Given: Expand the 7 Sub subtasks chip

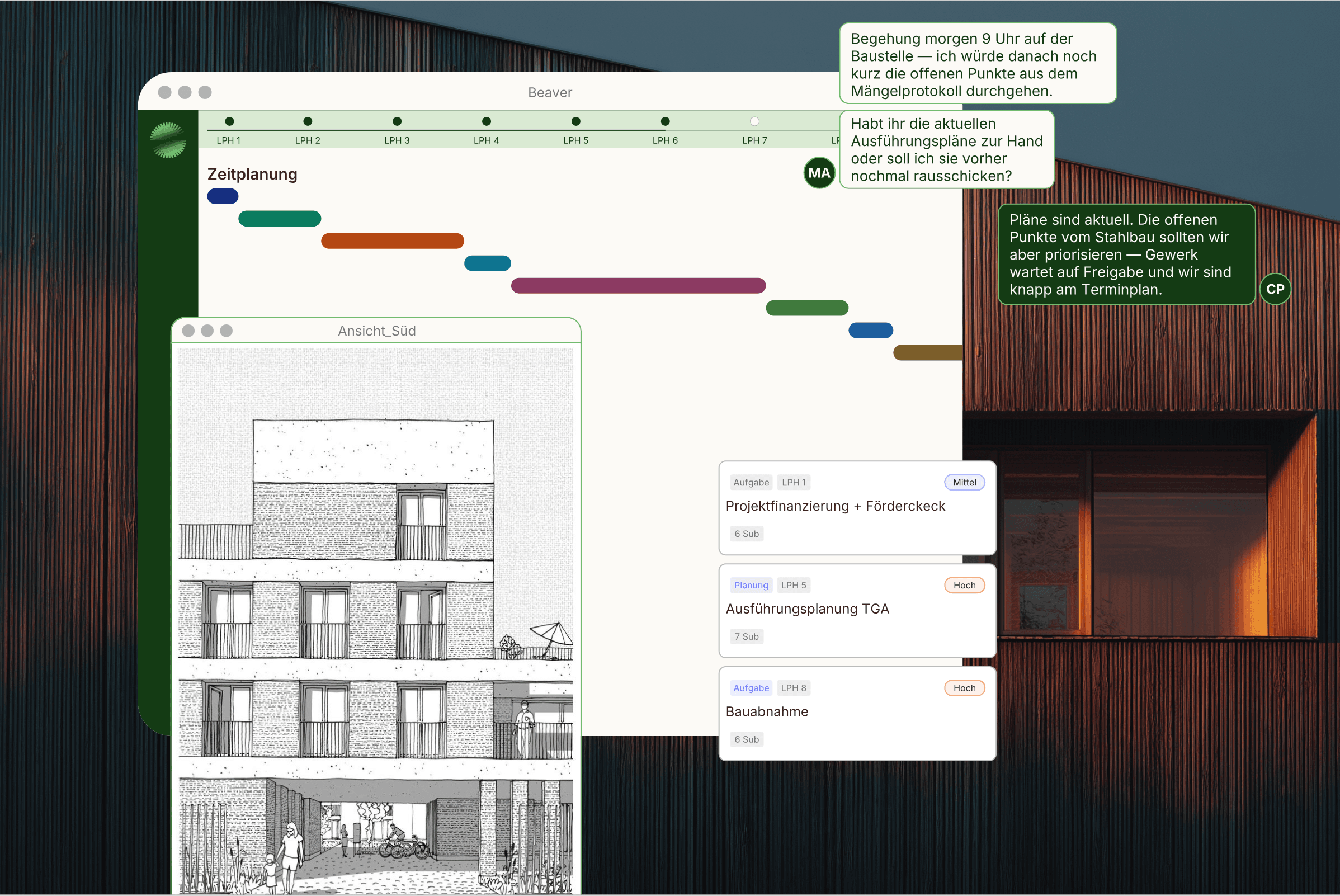Looking at the screenshot, I should [746, 636].
